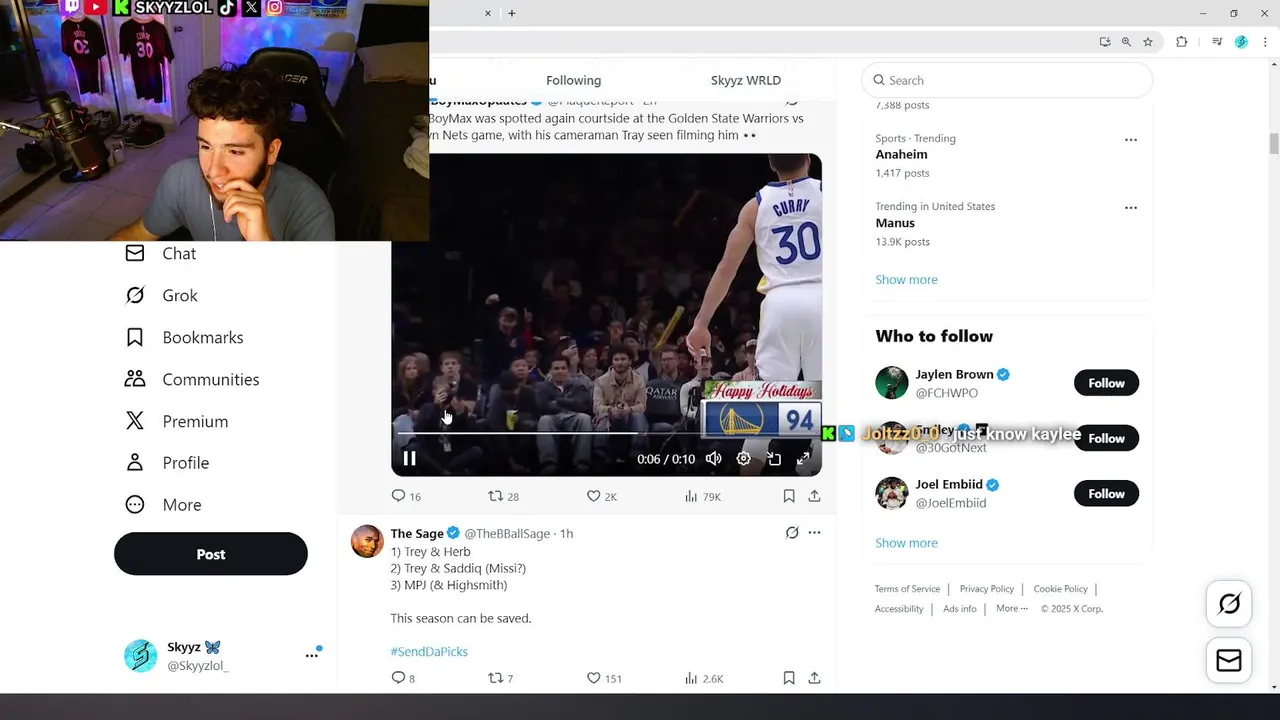Viewport: 1280px width, 720px height.
Task: Open browser zoom magnifier icon
Action: 1126,42
